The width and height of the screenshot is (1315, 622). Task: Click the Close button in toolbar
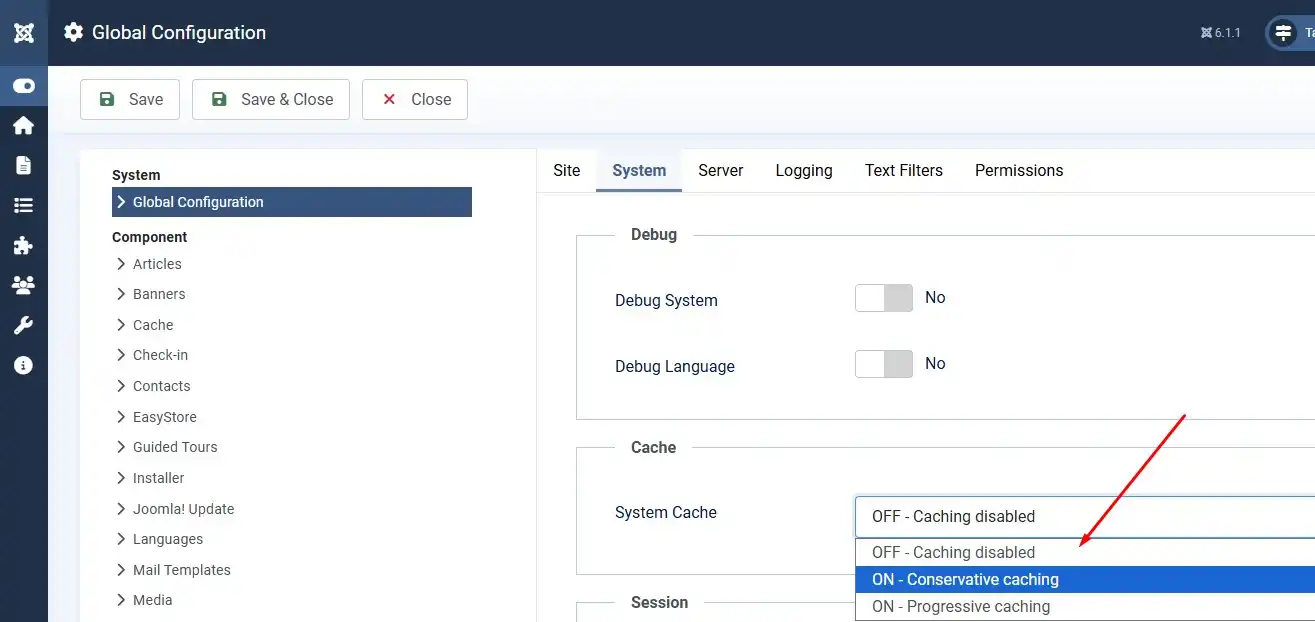(x=415, y=99)
